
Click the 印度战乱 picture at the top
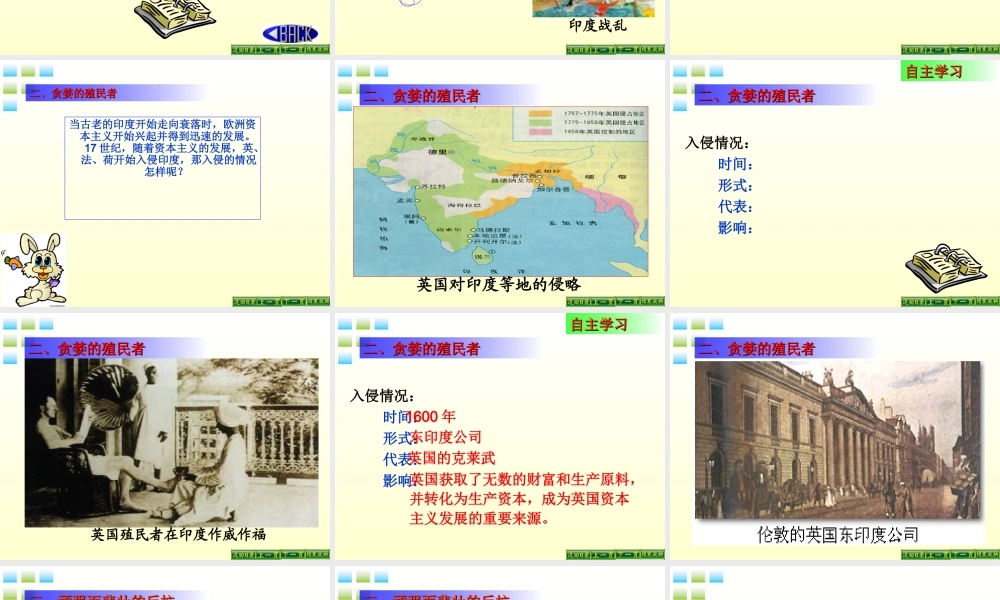pyautogui.click(x=593, y=8)
